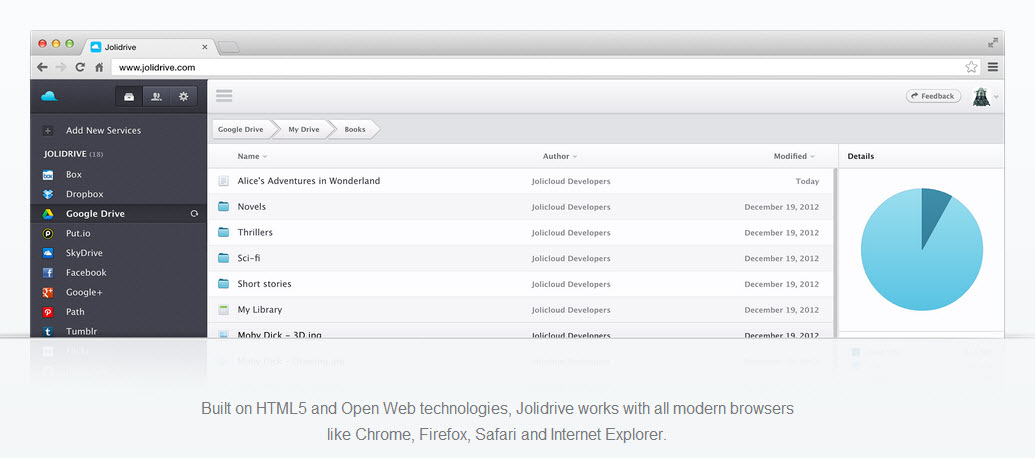Reload the page in the browser
1035x458 pixels.
click(x=80, y=67)
